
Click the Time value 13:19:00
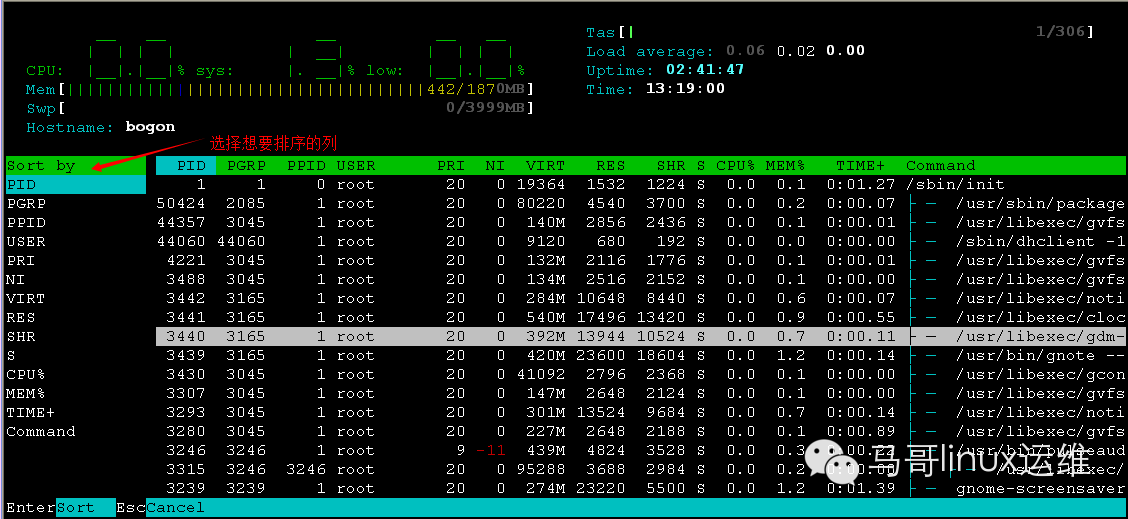coord(686,89)
